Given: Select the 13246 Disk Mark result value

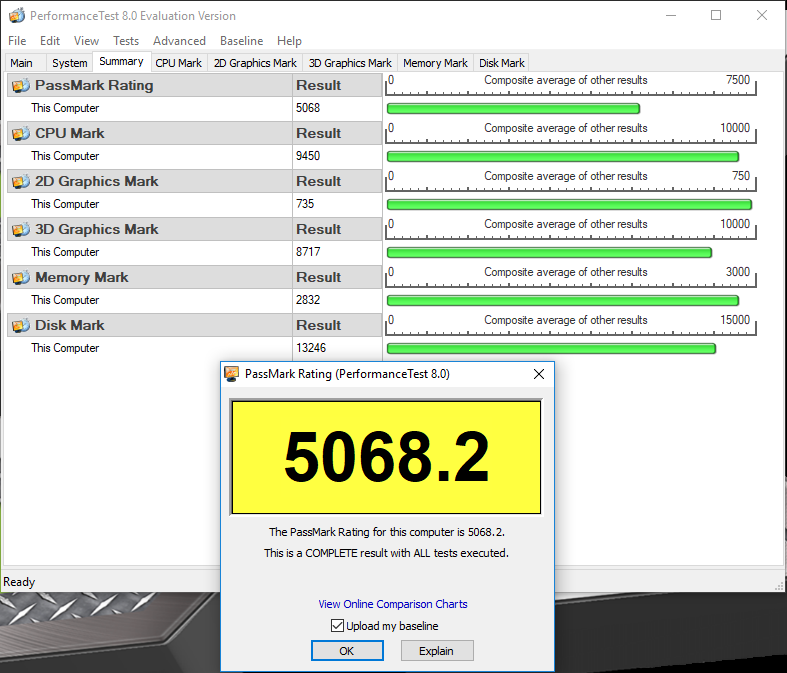Looking at the screenshot, I should (x=311, y=348).
